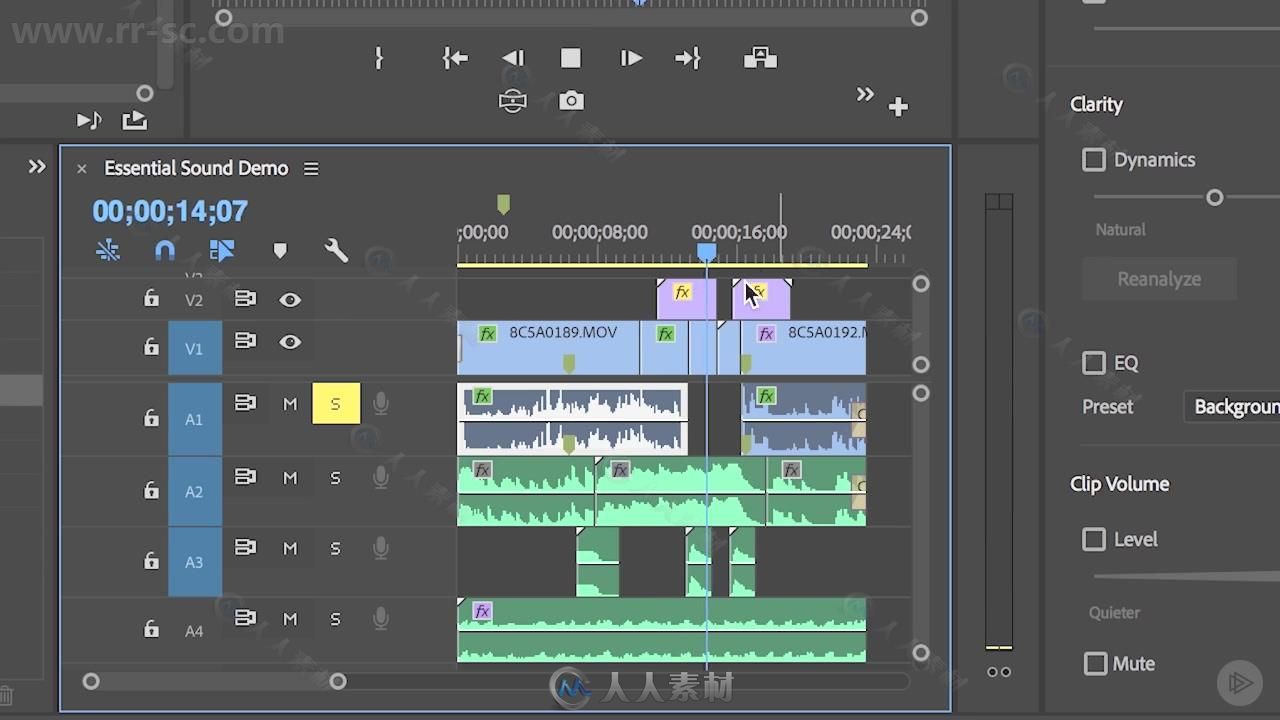
Task: Click the timecode 00;00;14;07 field
Action: tap(170, 211)
